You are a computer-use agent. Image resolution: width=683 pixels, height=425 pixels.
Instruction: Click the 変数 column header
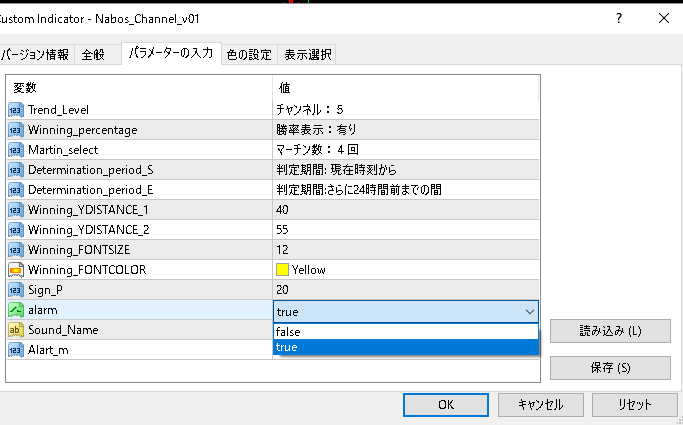(x=25, y=88)
